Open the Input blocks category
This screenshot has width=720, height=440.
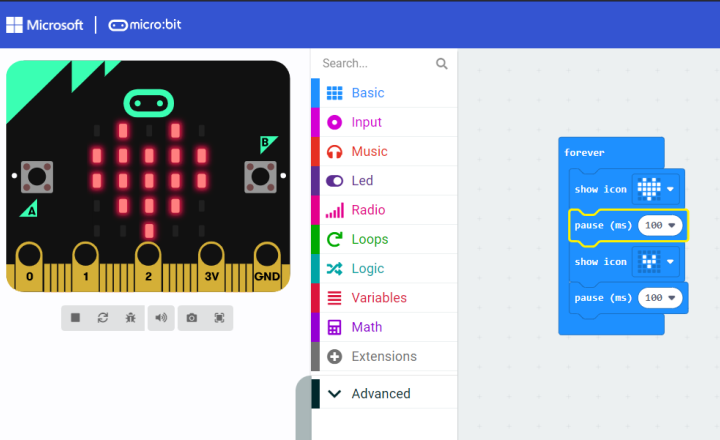point(384,122)
